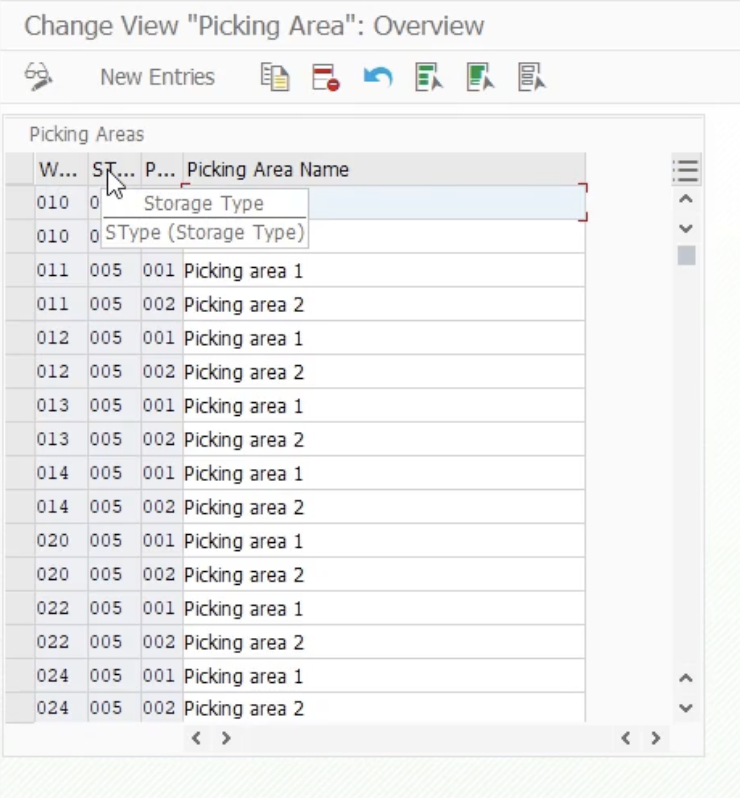Click the Deselect All toolbar icon
The height and width of the screenshot is (798, 740).
tap(531, 77)
